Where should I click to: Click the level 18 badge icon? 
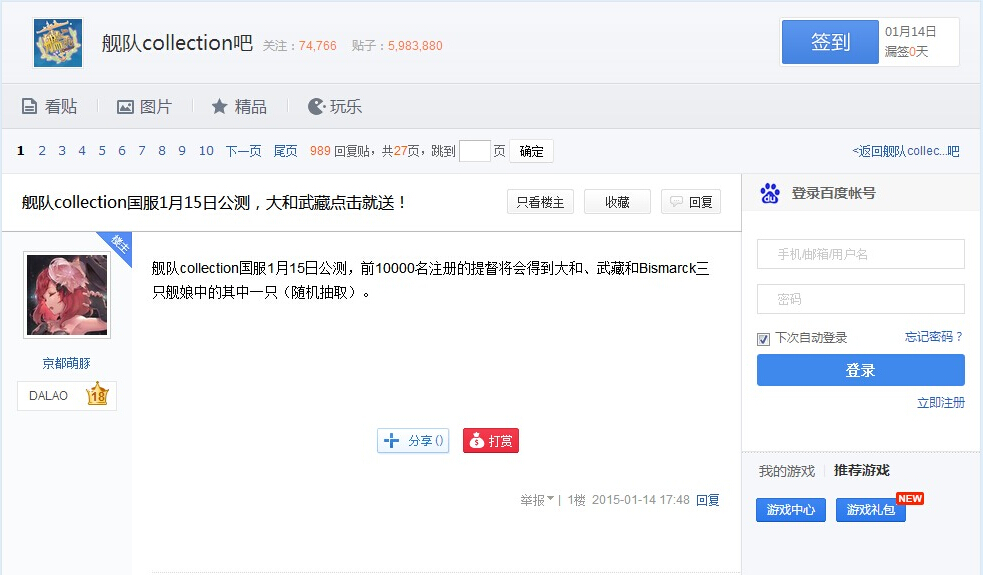coord(97,395)
